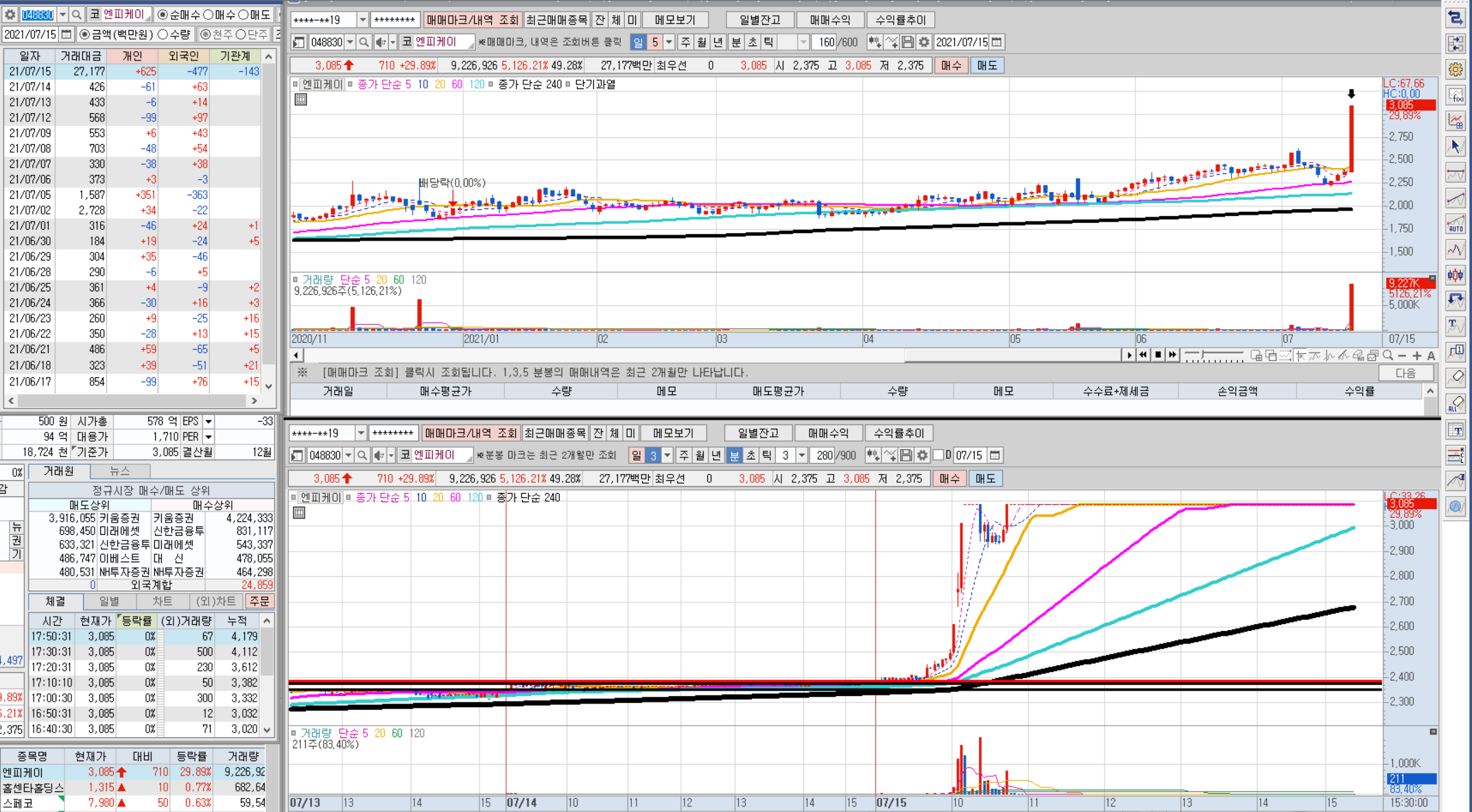Click the 다음 button
Image resolution: width=1472 pixels, height=812 pixels.
(1405, 373)
